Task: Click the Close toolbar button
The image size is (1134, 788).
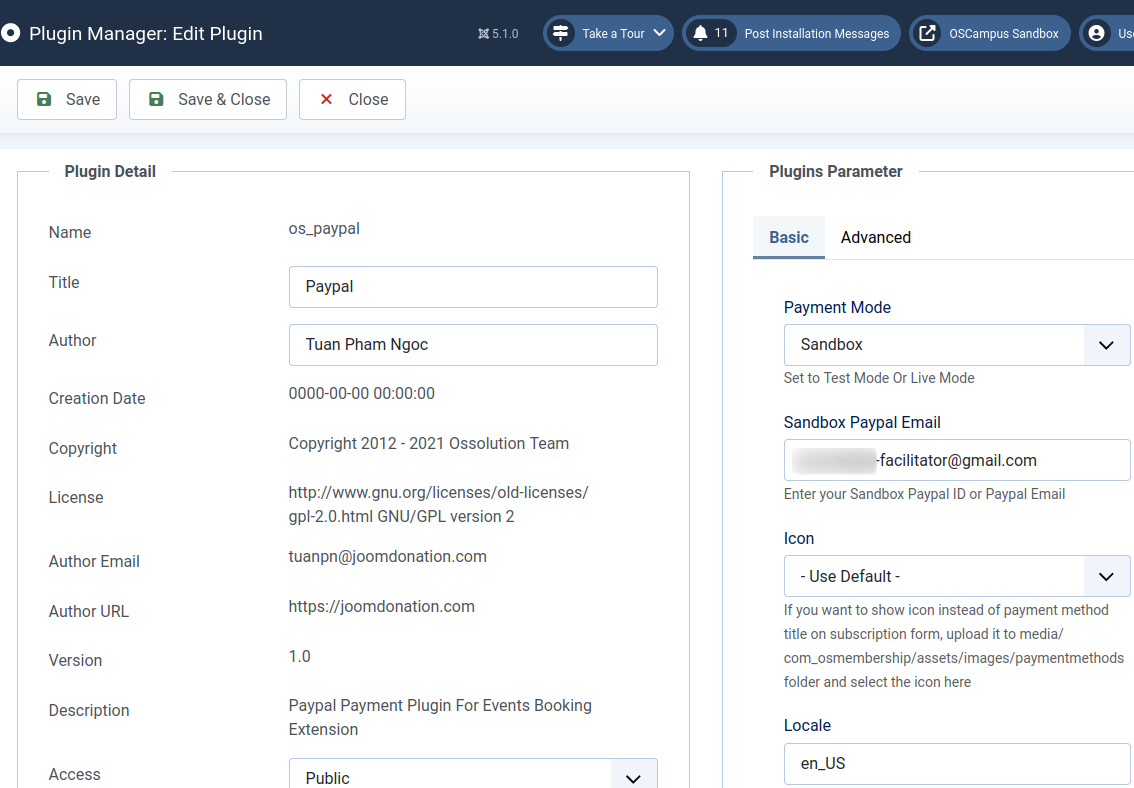Action: pyautogui.click(x=352, y=99)
